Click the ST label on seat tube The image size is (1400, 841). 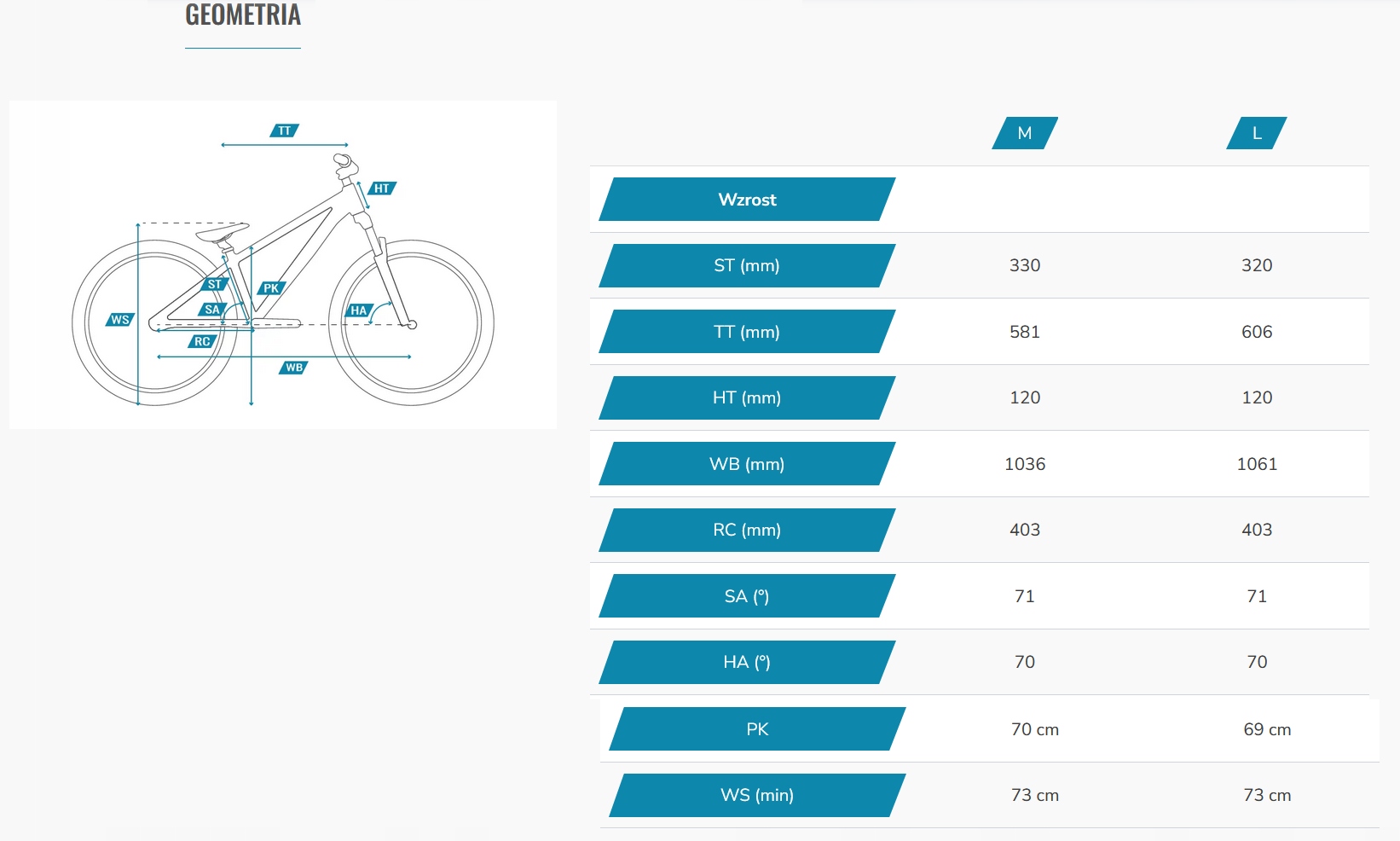(215, 284)
